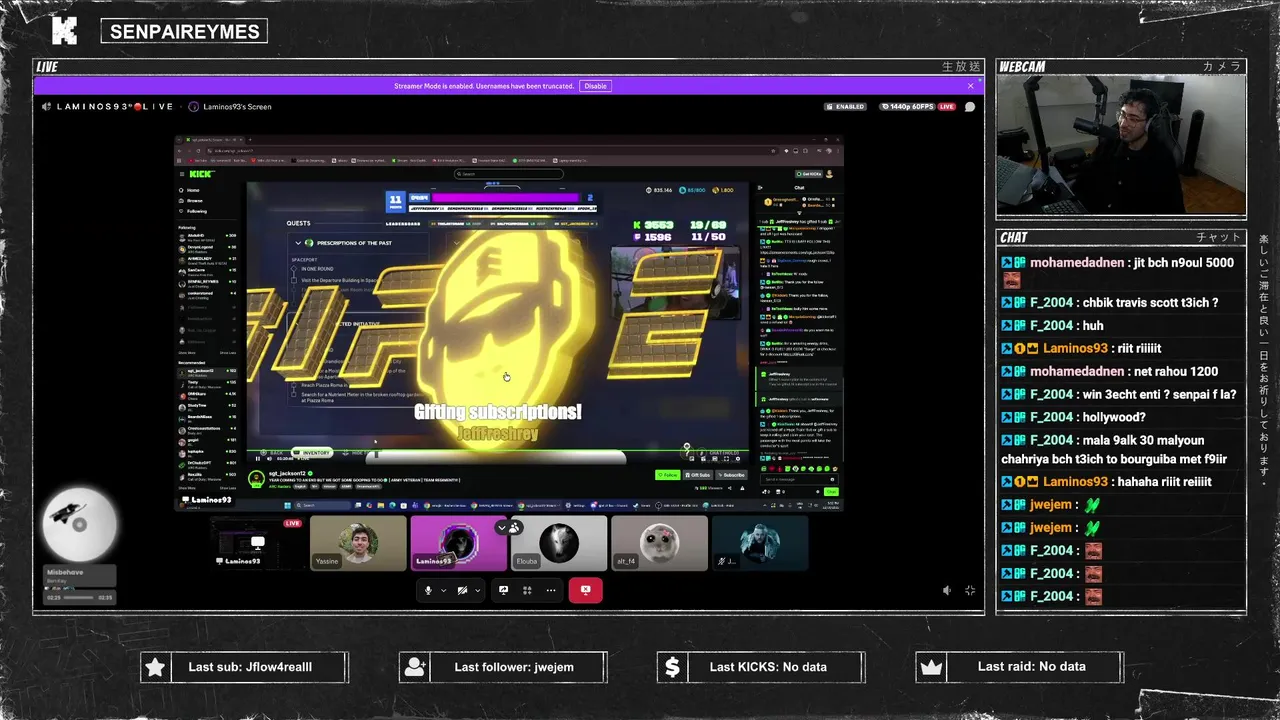Click the Misbehave album disc art
This screenshot has height=720, width=1280.
tap(79, 523)
